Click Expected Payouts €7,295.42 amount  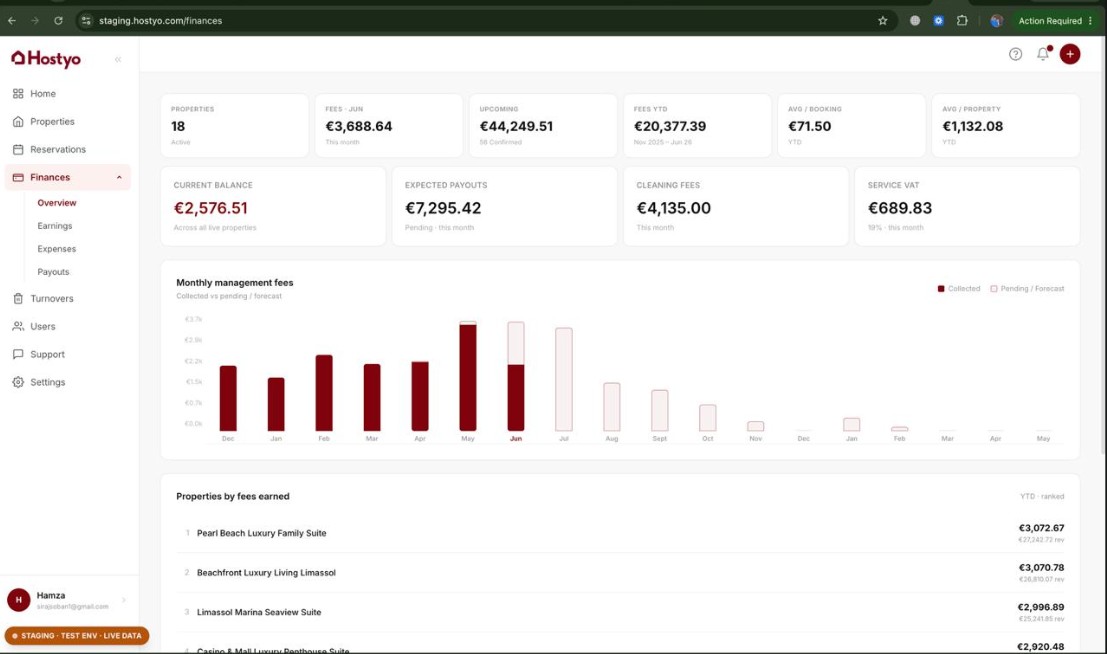click(x=443, y=208)
